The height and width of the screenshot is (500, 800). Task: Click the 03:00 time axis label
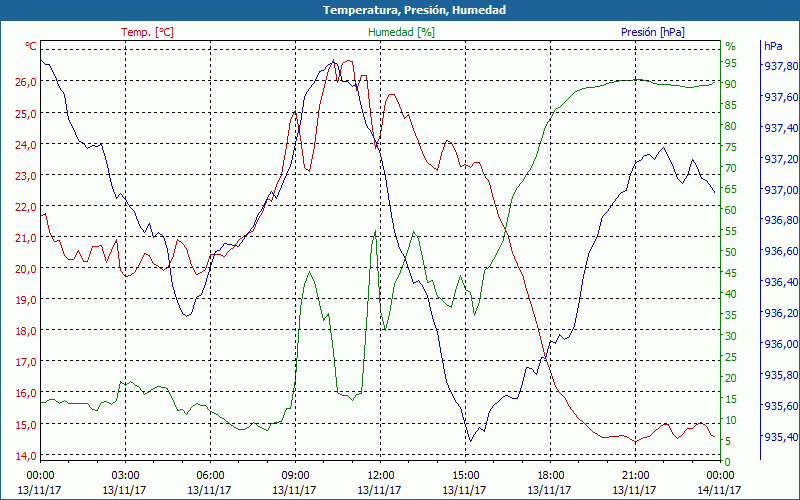tap(125, 476)
